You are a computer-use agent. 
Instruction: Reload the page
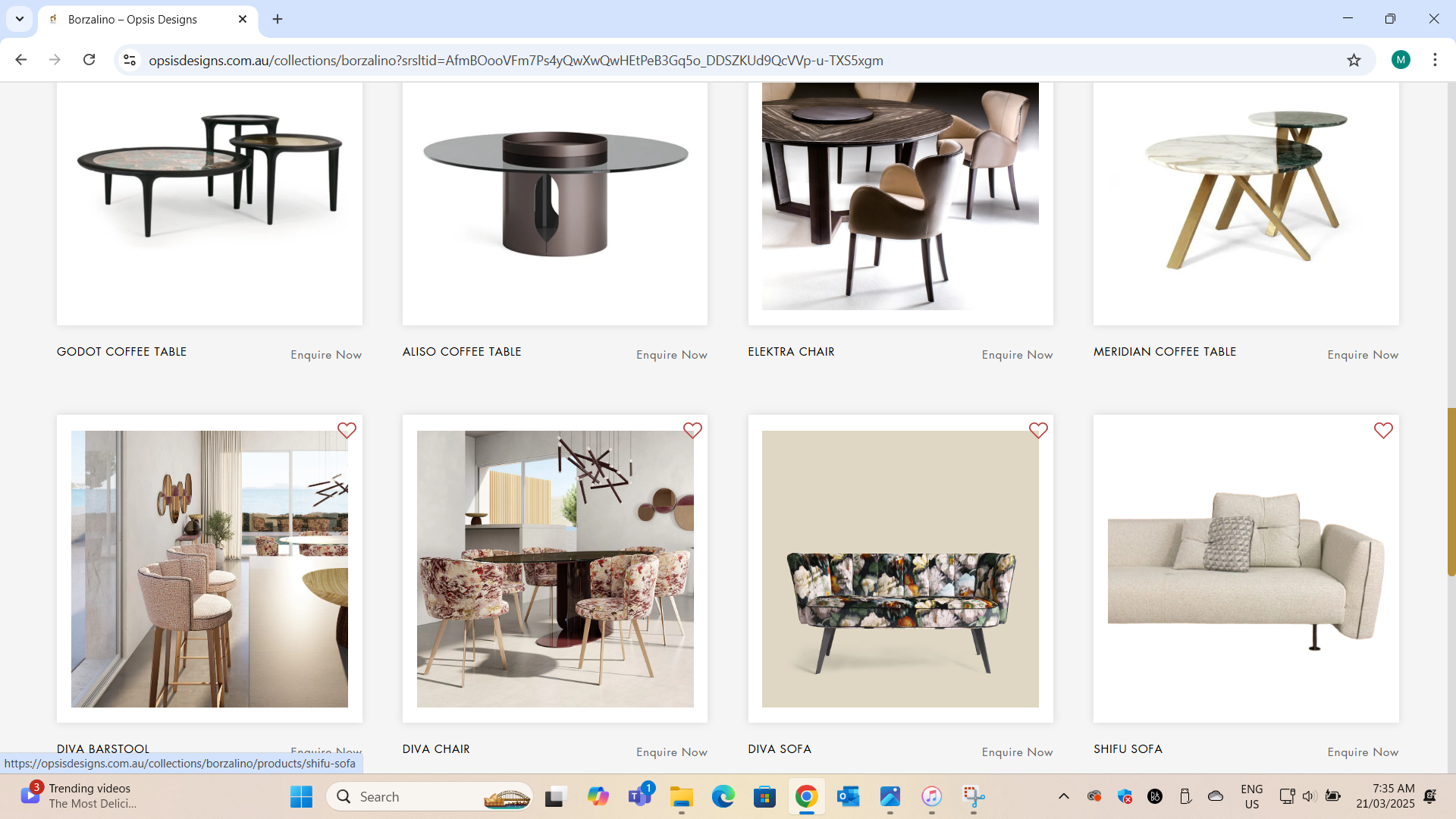click(89, 60)
